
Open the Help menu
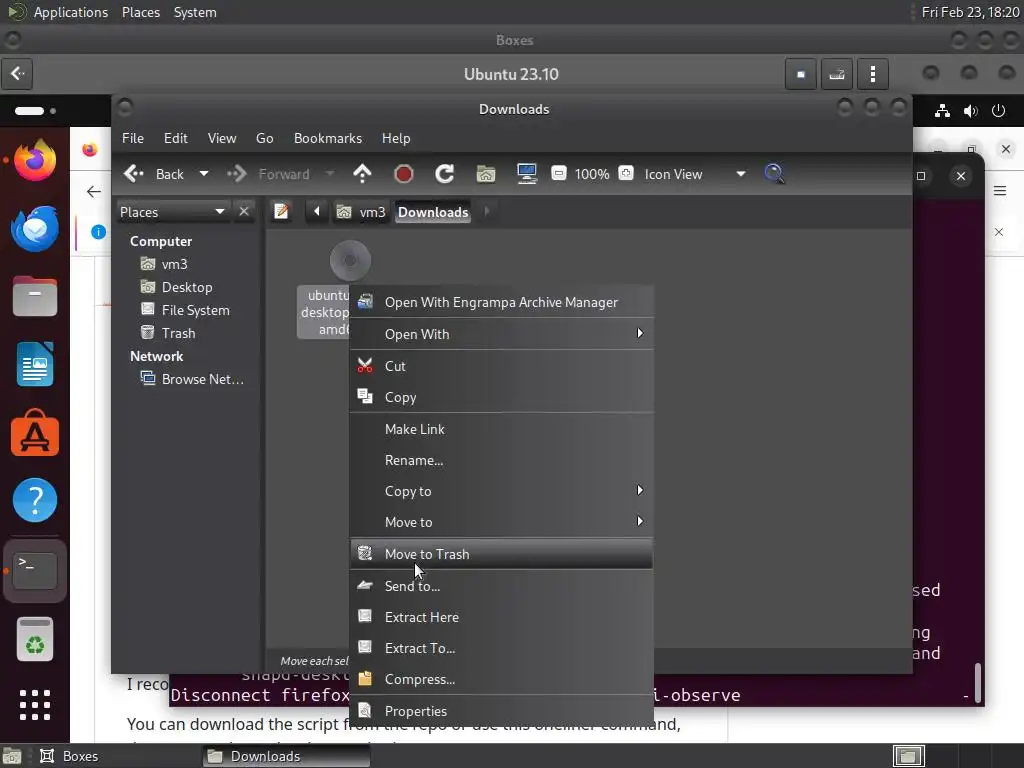(x=396, y=138)
